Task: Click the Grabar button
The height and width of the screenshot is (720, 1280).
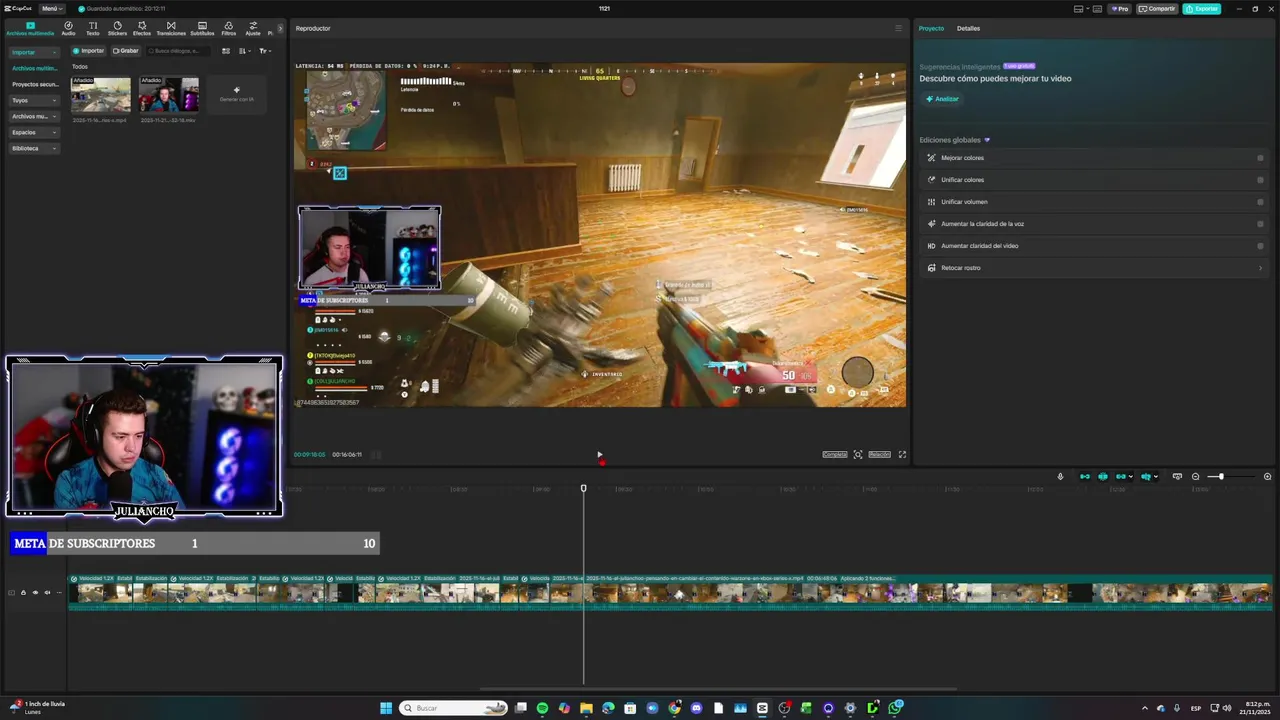Action: [x=126, y=51]
